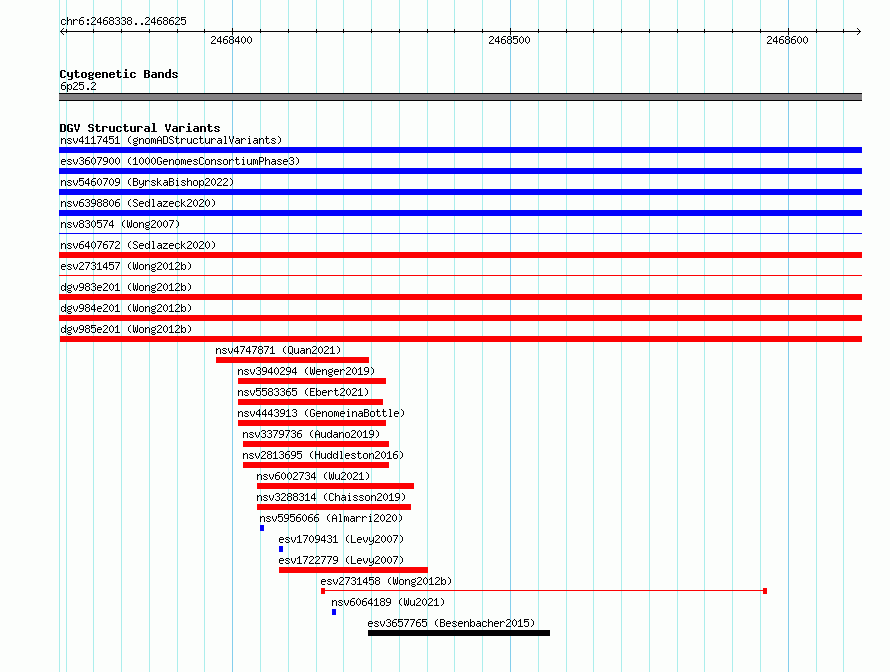Click the dgv983e201 Wong2012b label
Viewport: 890px width, 672px height.
coord(126,287)
